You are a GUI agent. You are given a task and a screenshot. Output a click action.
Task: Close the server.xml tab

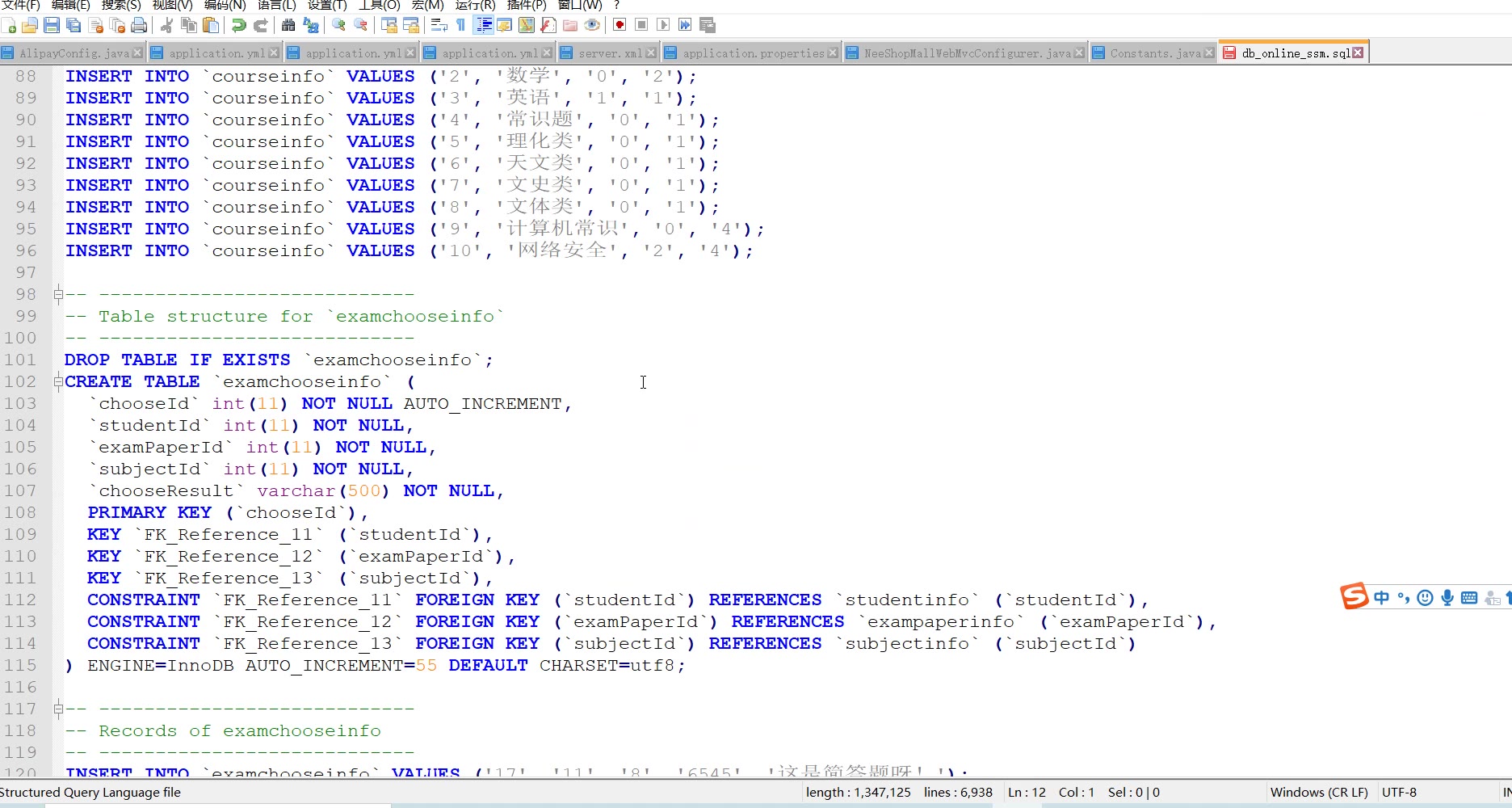(651, 53)
